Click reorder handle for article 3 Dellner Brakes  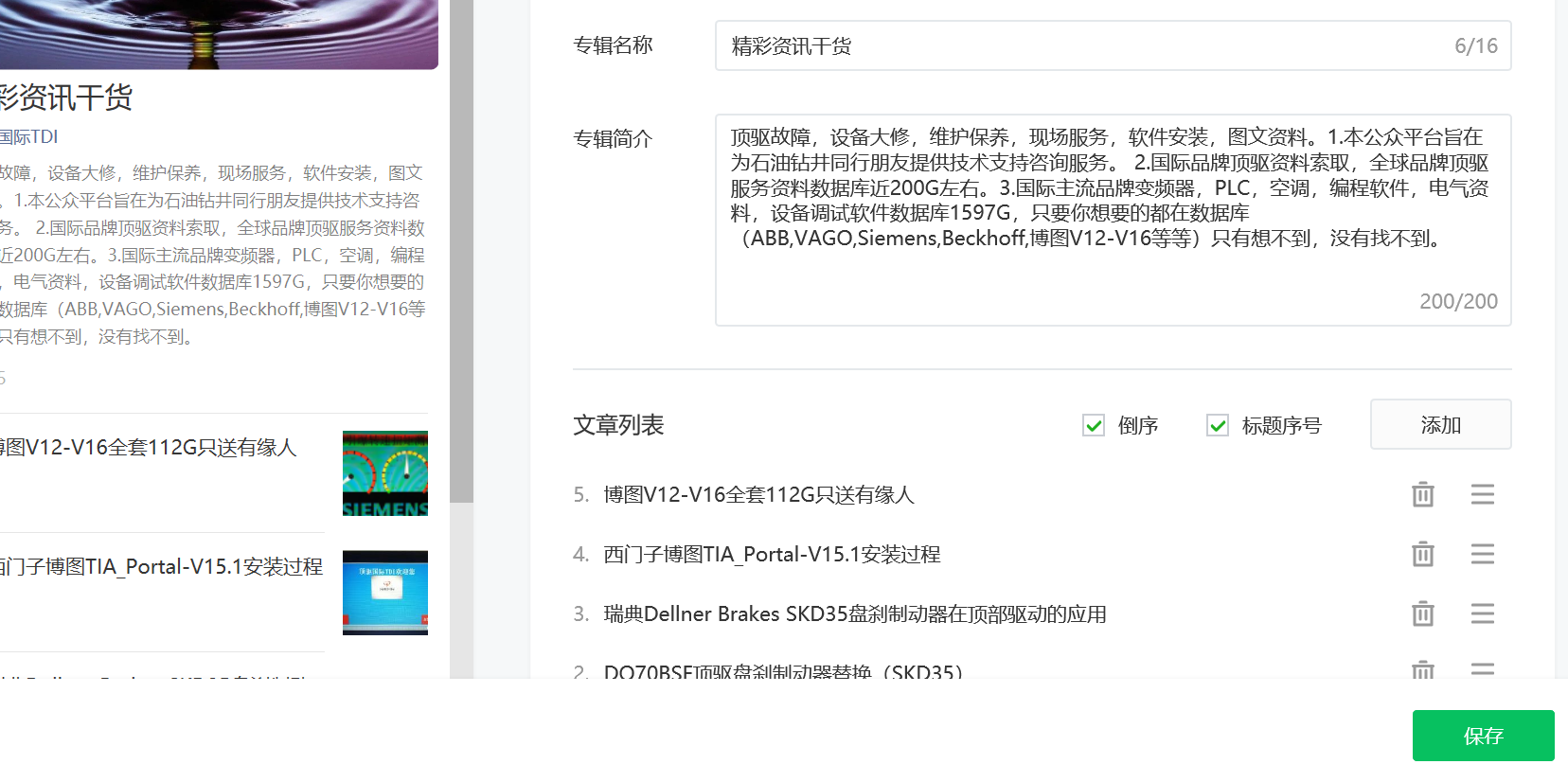tap(1482, 613)
